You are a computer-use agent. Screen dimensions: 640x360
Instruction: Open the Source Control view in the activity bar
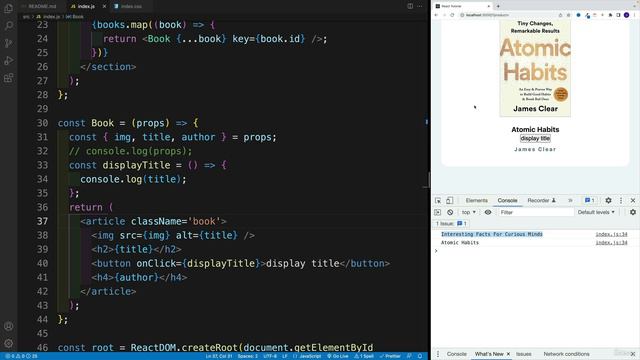pos(8,43)
